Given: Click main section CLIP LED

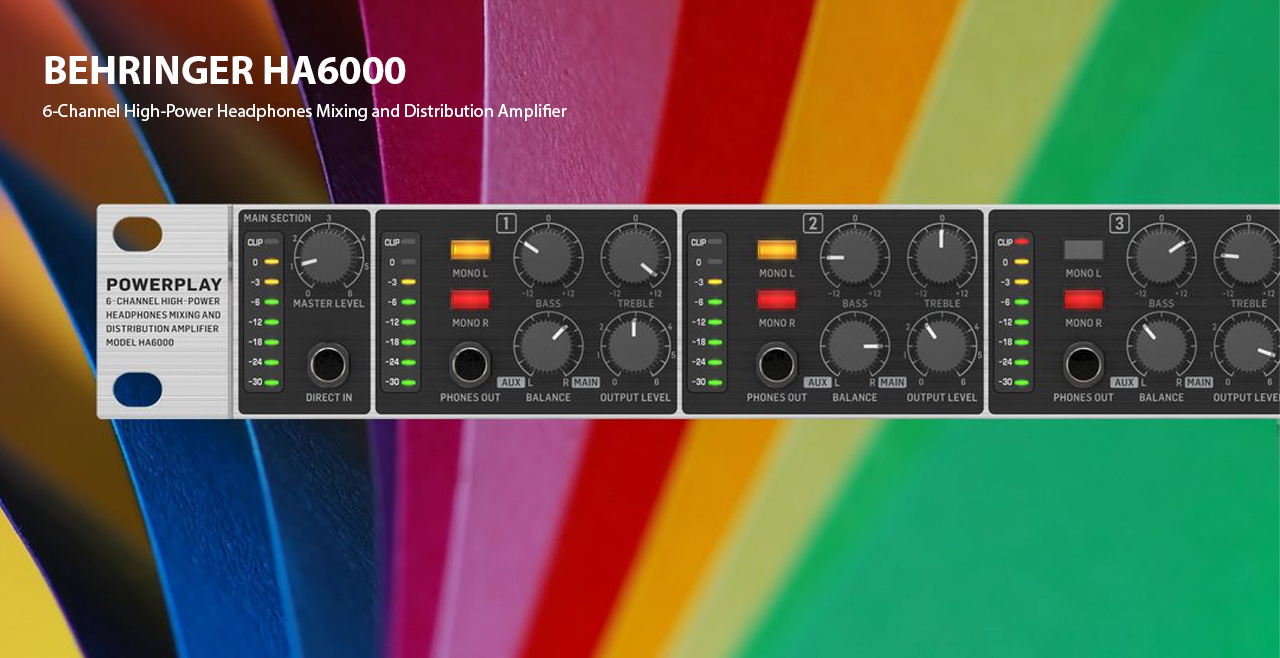Looking at the screenshot, I should [271, 242].
